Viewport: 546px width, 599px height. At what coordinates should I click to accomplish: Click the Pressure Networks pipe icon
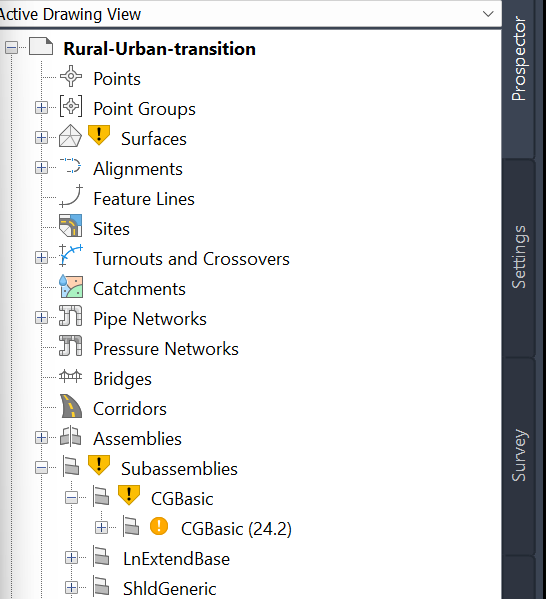tap(71, 346)
